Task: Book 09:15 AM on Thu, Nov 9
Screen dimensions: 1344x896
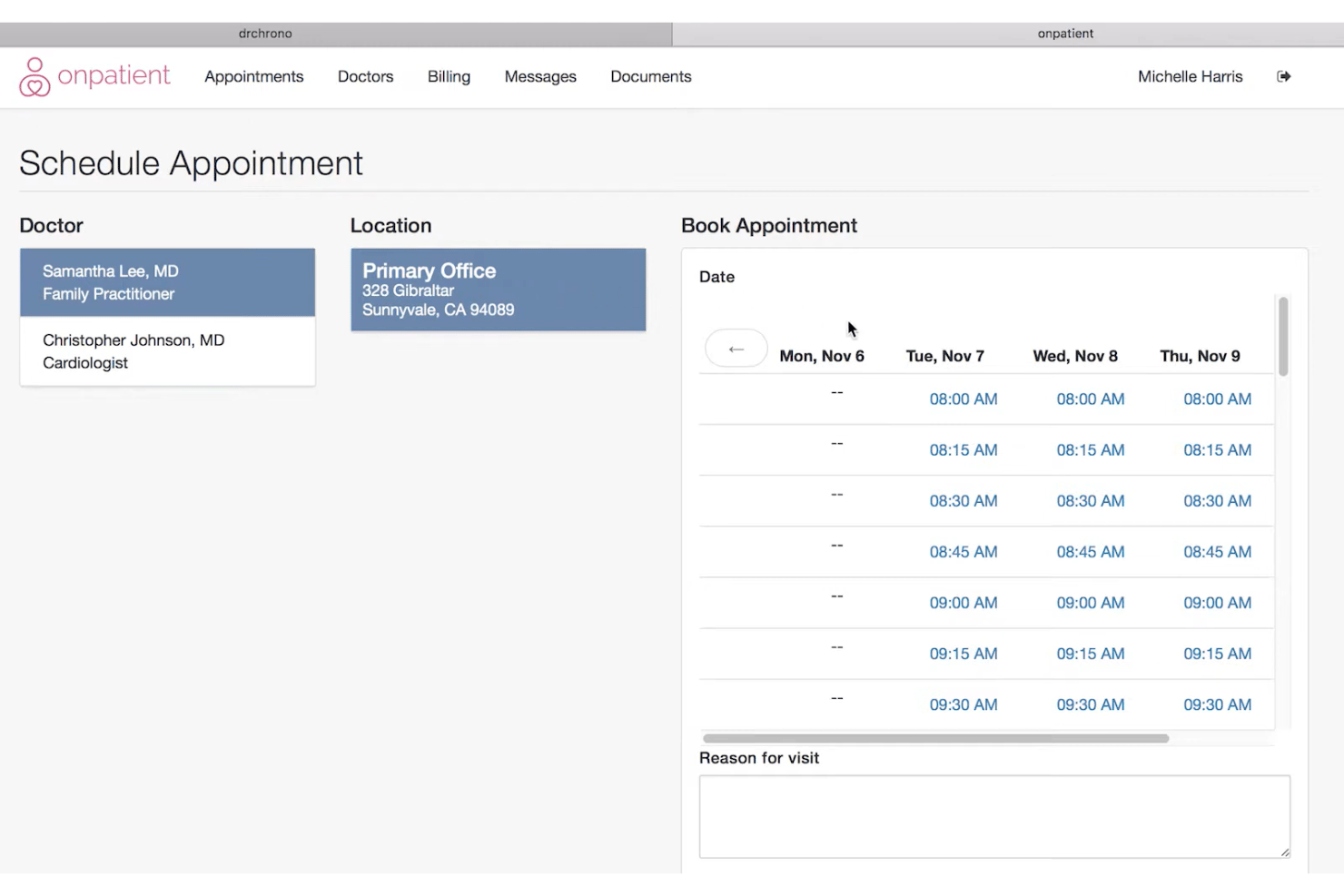Action: pos(1218,654)
